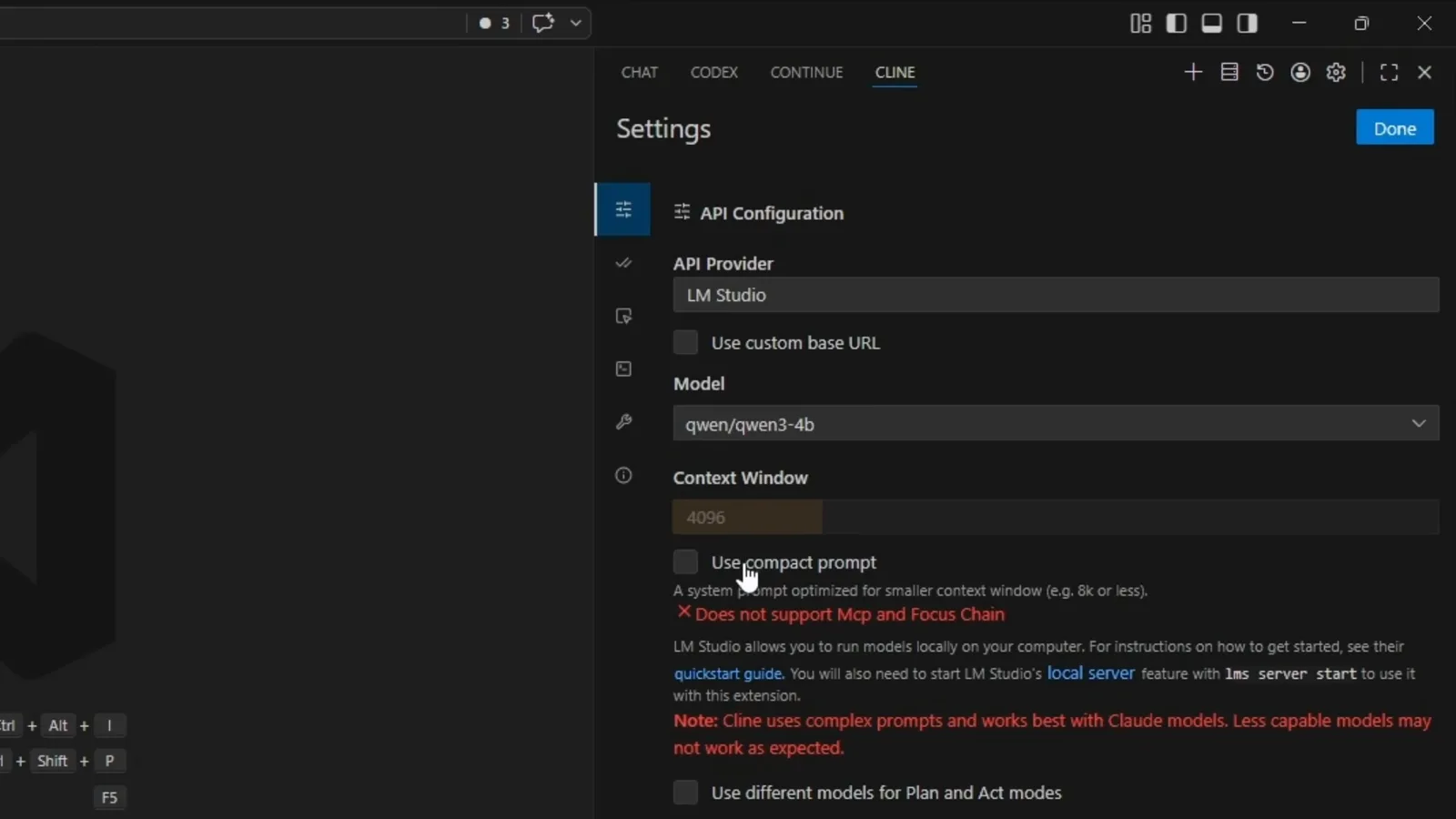Open the API Configuration settings section icon
Image resolution: width=1456 pixels, height=819 pixels.
623,210
